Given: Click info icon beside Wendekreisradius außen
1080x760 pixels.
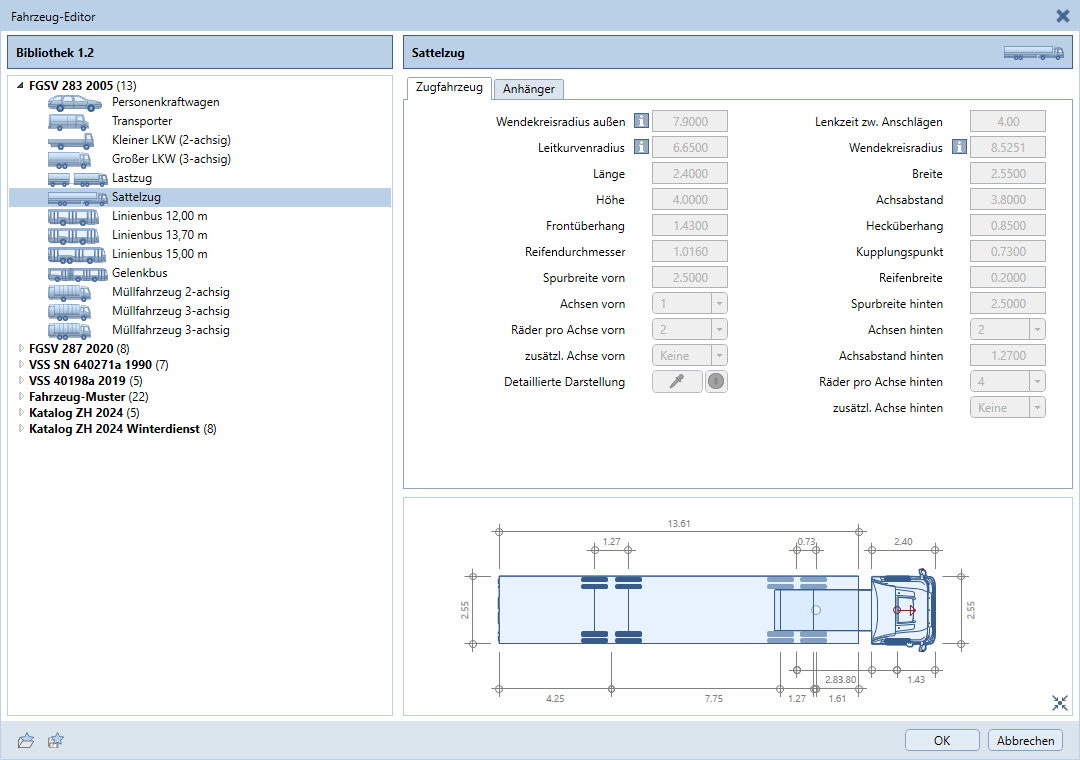Looking at the screenshot, I should pos(642,122).
